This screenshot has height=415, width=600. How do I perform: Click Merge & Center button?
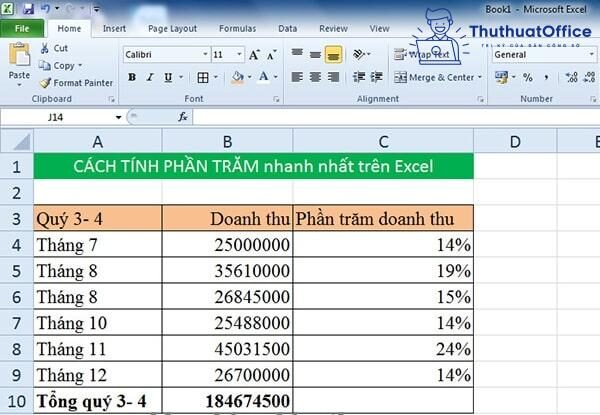(x=434, y=78)
